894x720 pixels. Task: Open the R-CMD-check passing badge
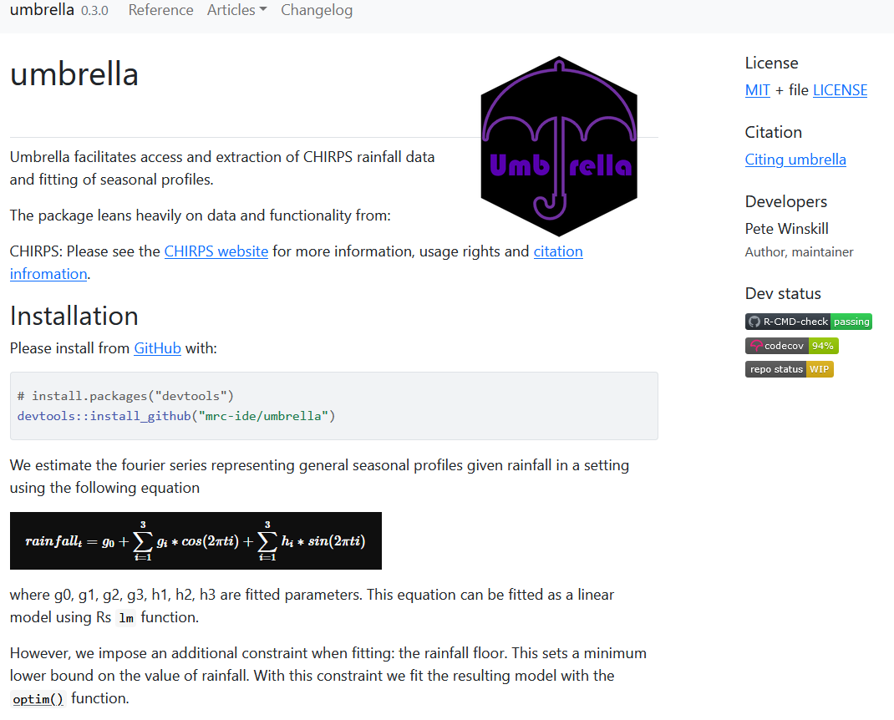[x=808, y=321]
